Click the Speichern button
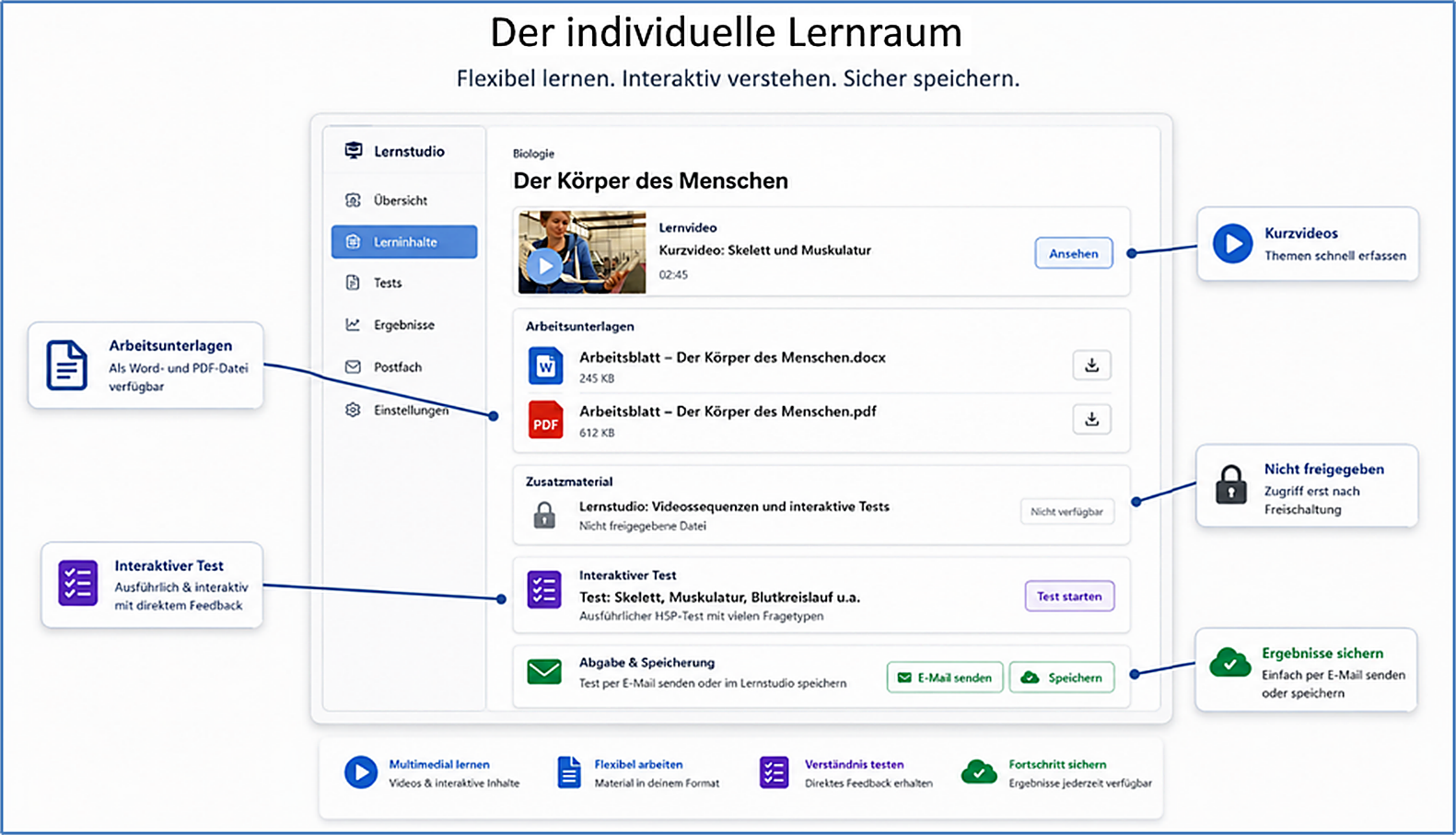Image resolution: width=1456 pixels, height=835 pixels. point(1062,678)
